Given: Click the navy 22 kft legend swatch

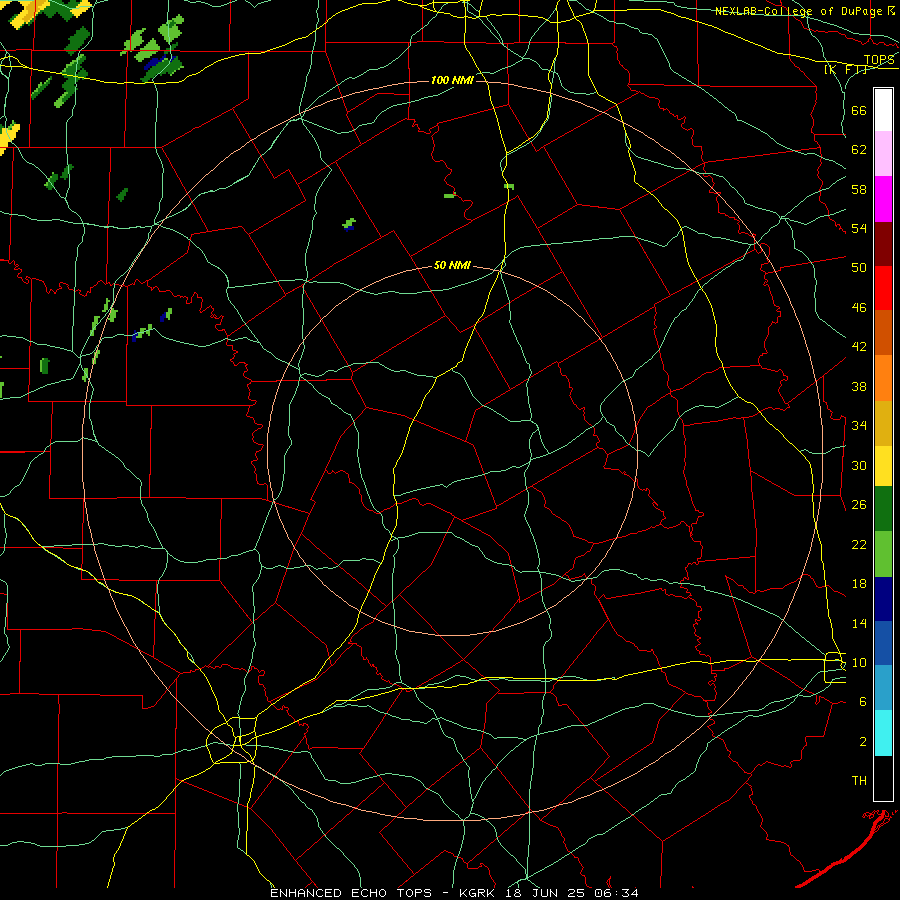Looking at the screenshot, I should [x=883, y=599].
